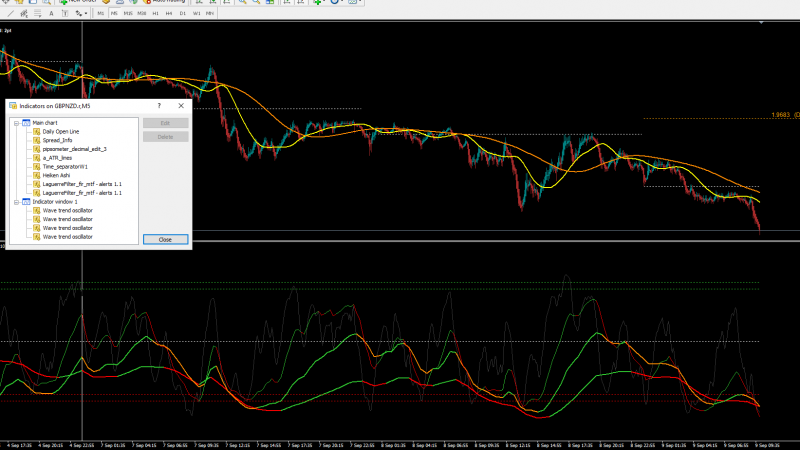
Task: Select the bottom Wave trend oscillator entry
Action: click(x=67, y=237)
